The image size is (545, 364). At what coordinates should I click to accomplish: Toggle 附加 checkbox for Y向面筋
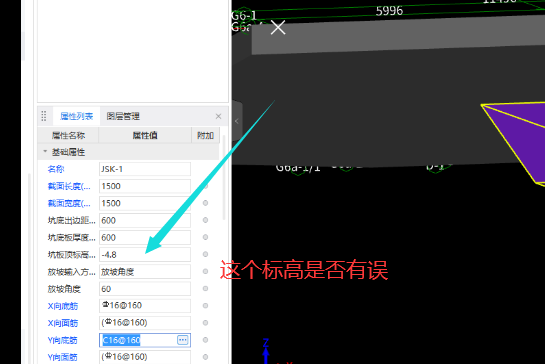pyautogui.click(x=205, y=357)
